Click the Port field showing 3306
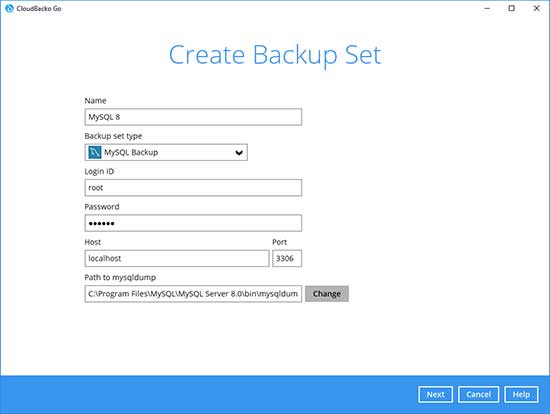Viewport: 550px width, 414px height. 287,259
